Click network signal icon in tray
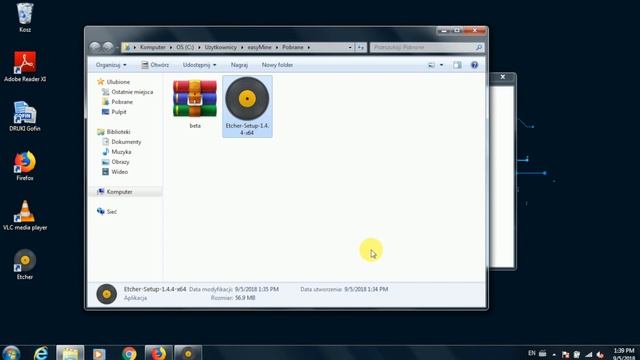The image size is (640, 360). tap(589, 354)
